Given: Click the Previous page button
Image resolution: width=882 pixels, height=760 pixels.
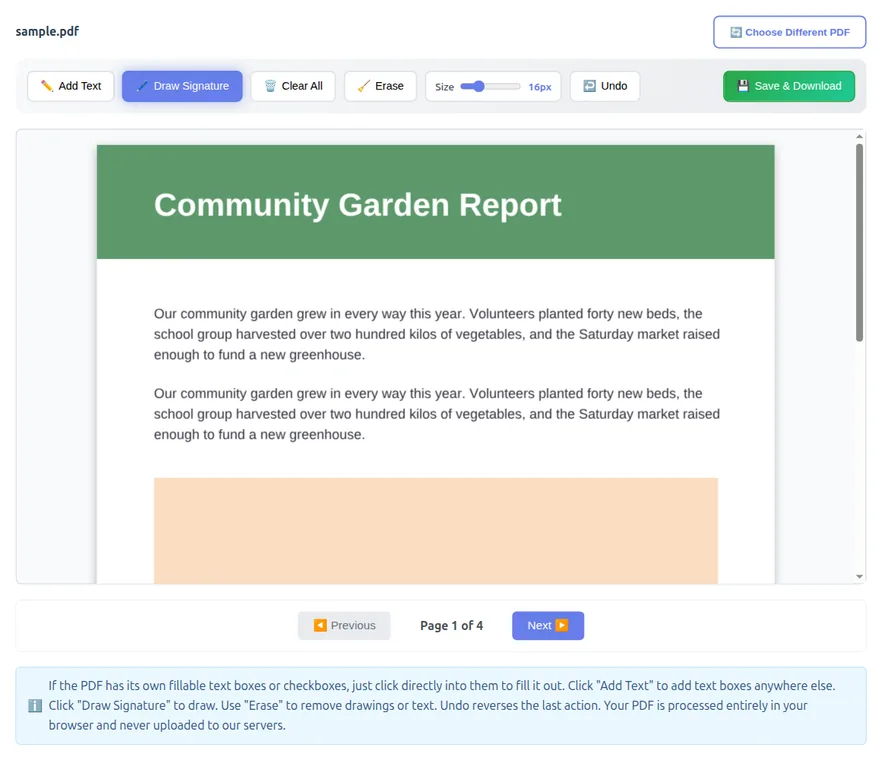Looking at the screenshot, I should (x=344, y=626).
